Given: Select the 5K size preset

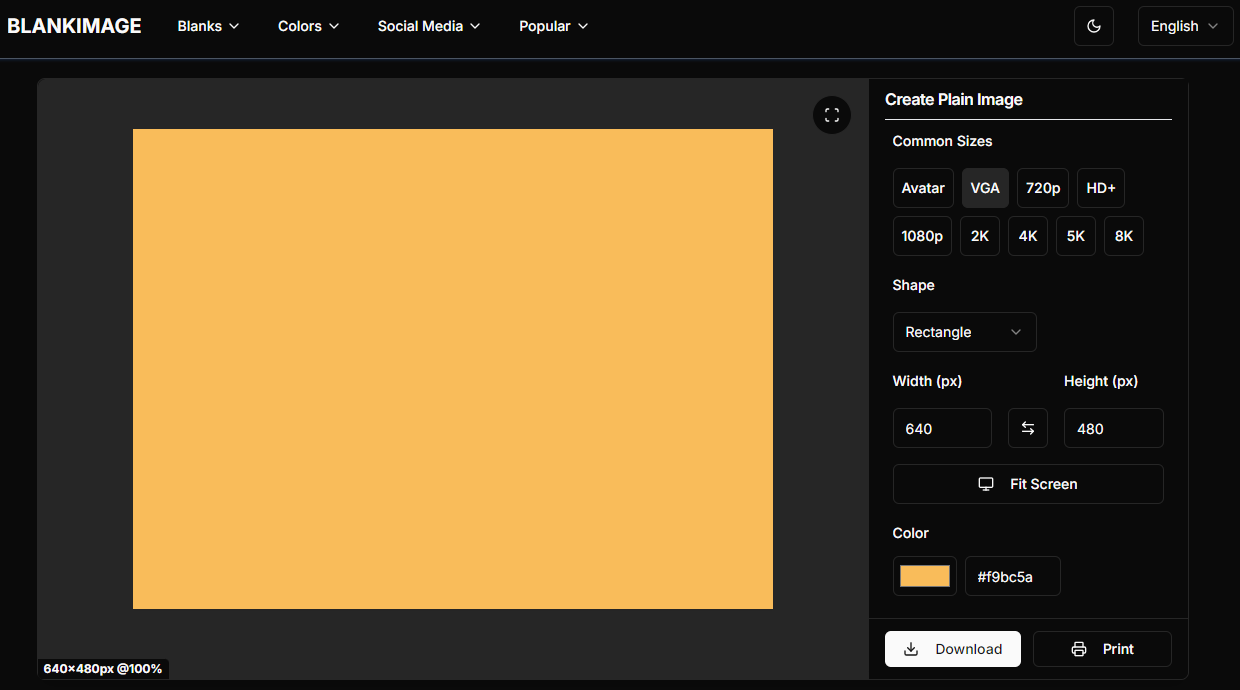Looking at the screenshot, I should pos(1076,236).
